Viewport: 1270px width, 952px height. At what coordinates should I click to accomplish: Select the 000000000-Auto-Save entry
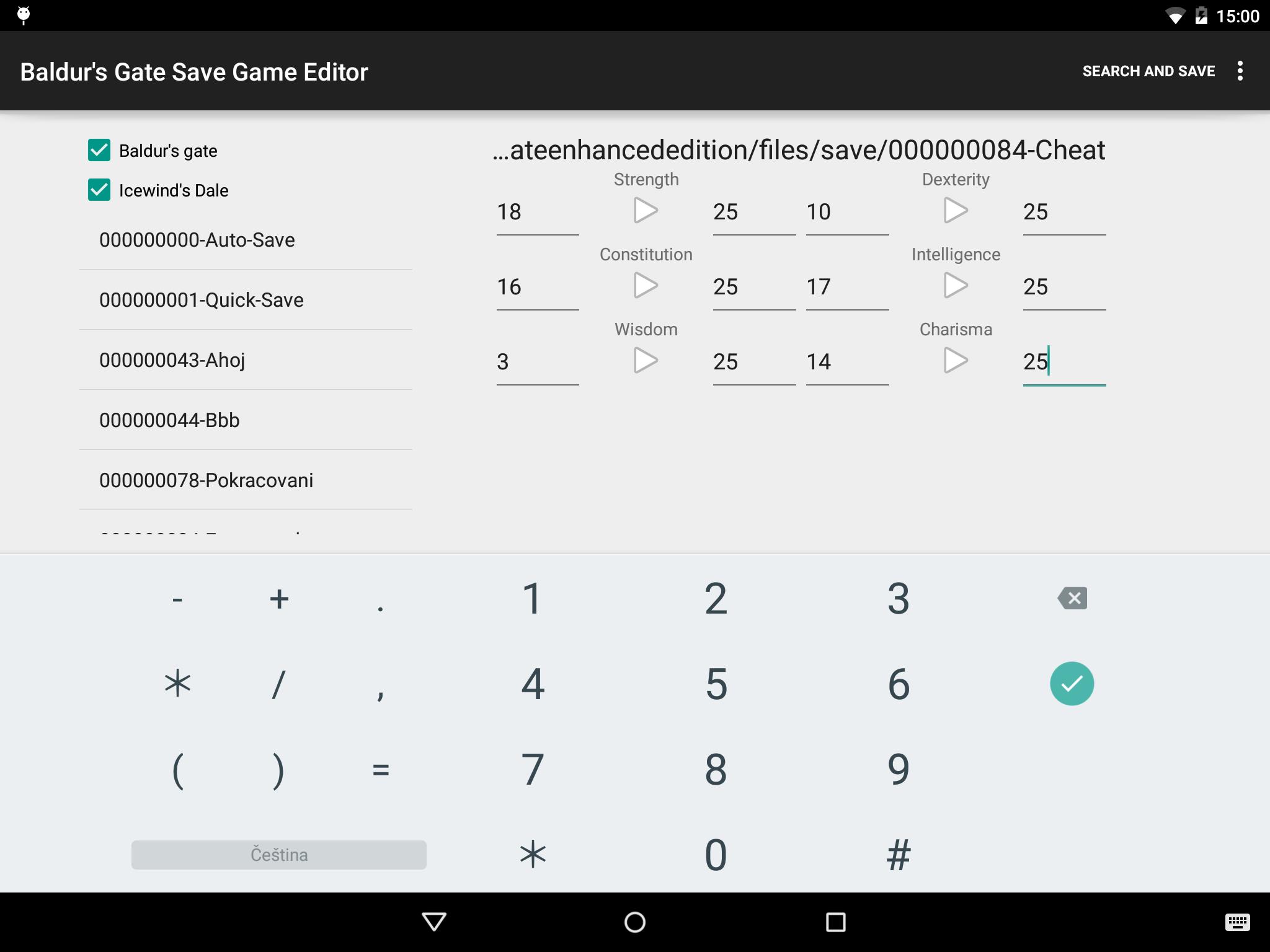[x=246, y=240]
